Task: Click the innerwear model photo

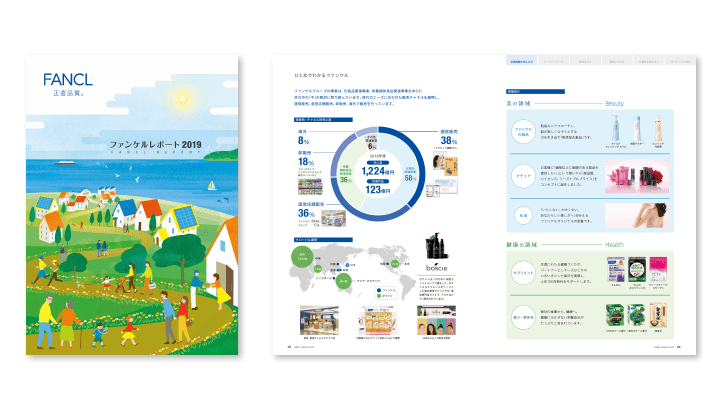Action: click(637, 215)
